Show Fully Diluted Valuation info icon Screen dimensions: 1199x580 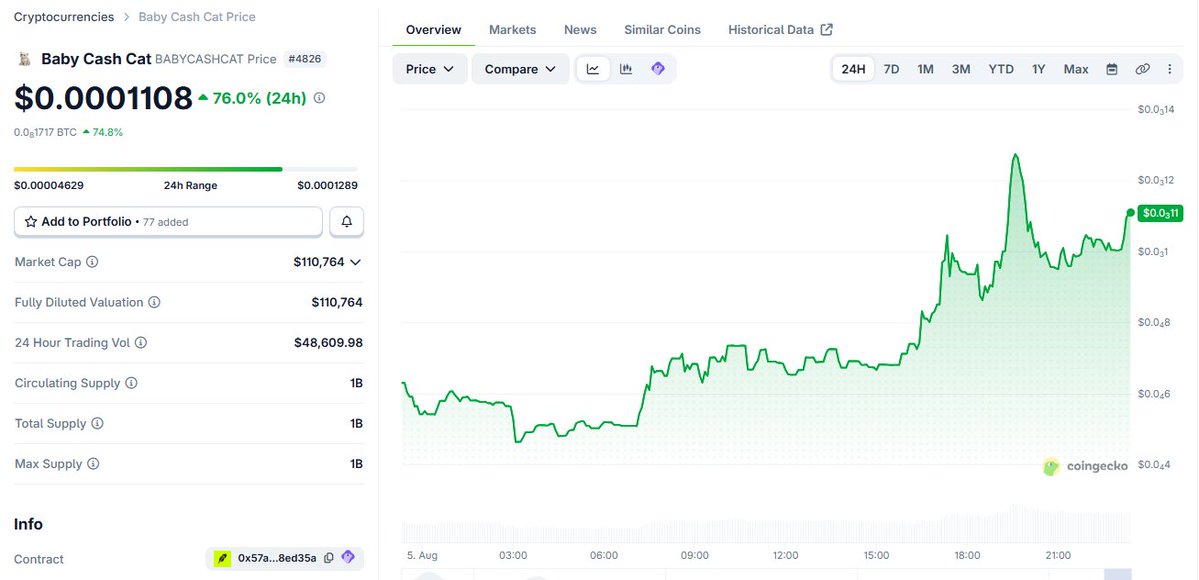pos(154,302)
